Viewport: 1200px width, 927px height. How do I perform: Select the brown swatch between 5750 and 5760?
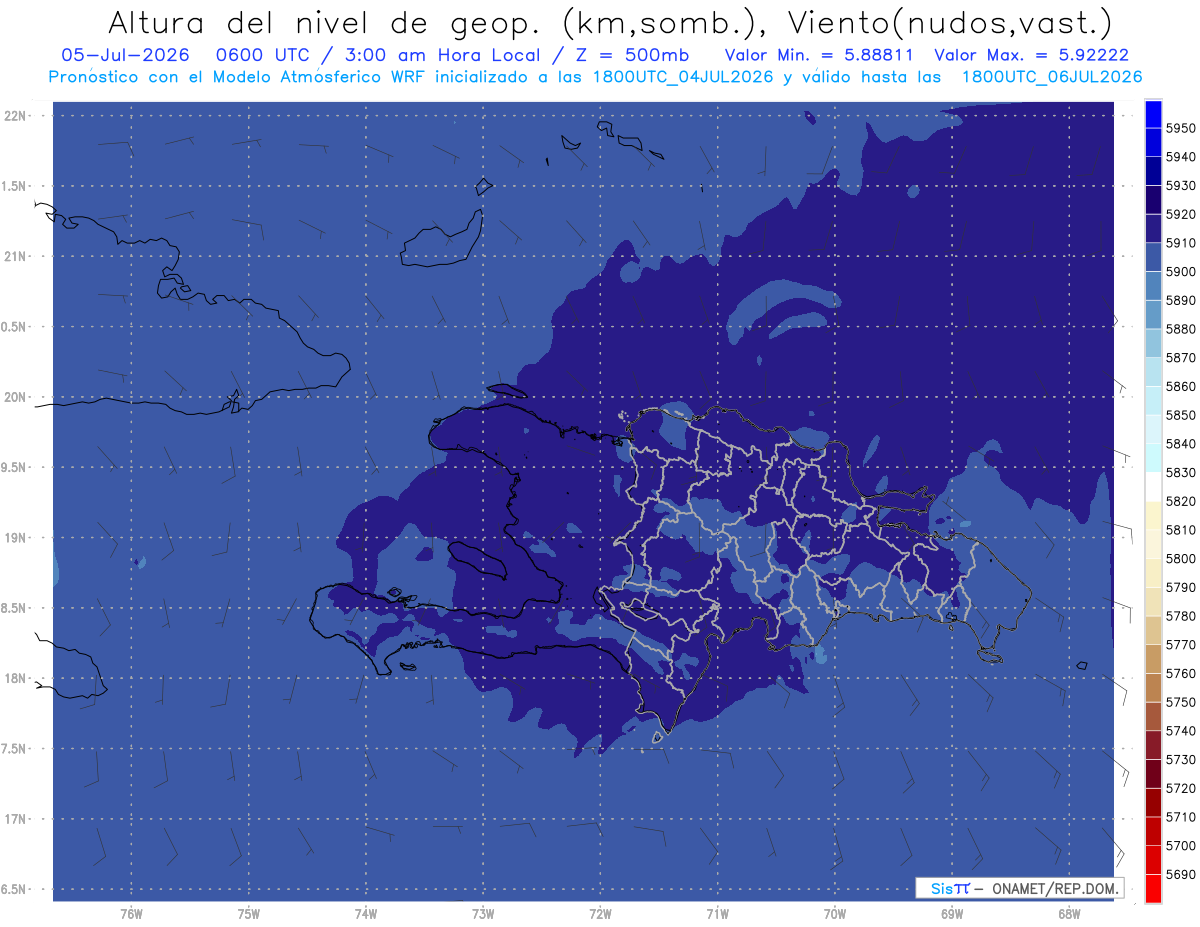pos(1153,688)
